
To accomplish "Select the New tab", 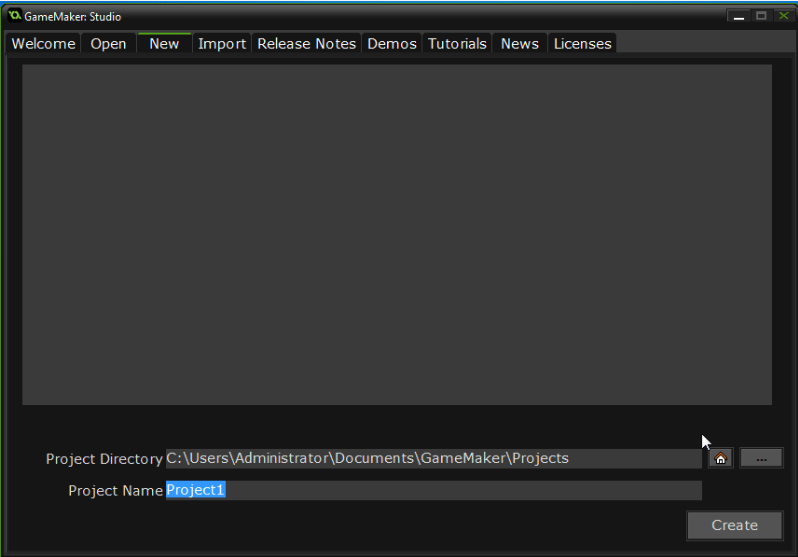I will click(164, 43).
